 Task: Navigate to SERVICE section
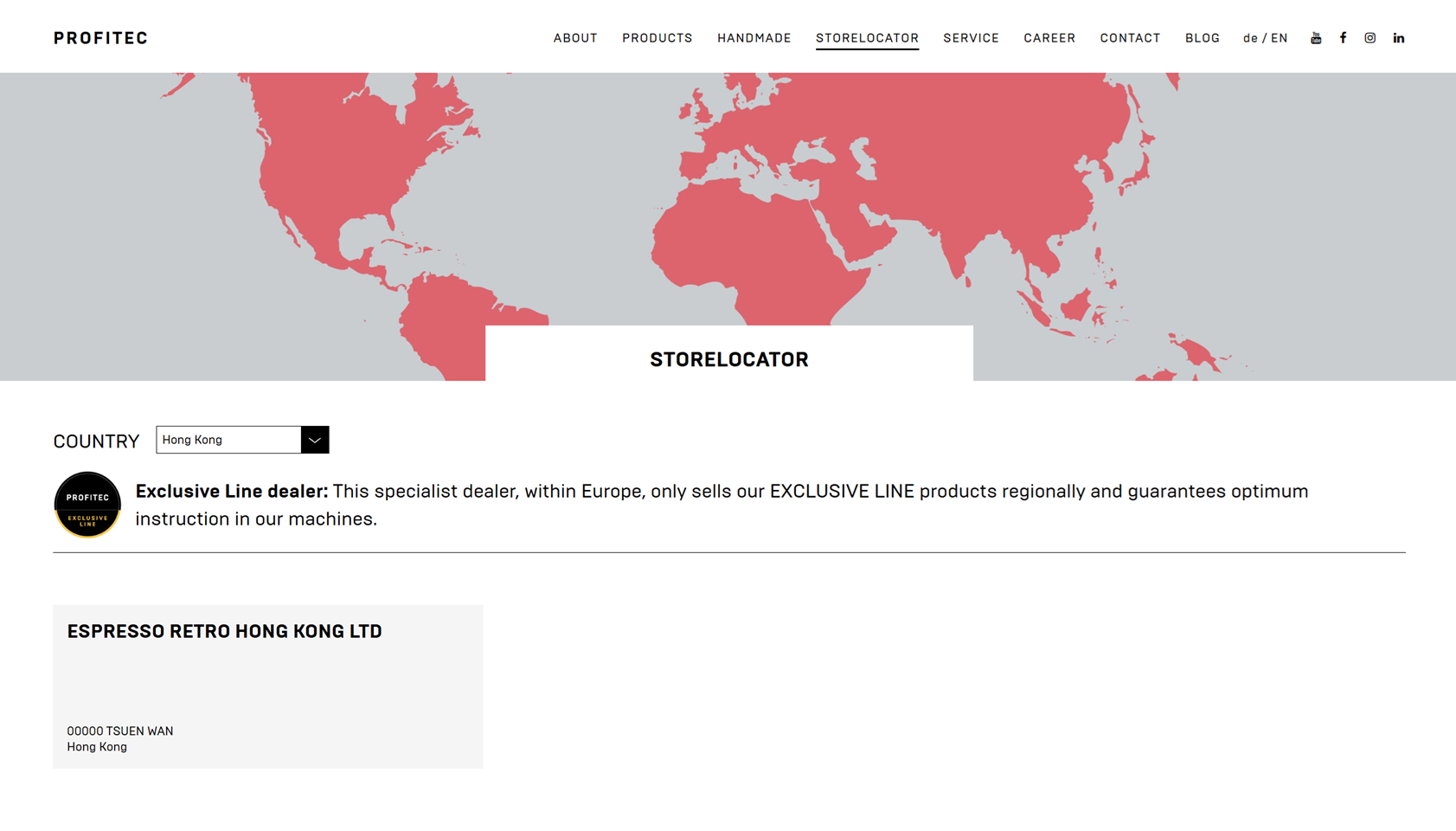(971, 38)
